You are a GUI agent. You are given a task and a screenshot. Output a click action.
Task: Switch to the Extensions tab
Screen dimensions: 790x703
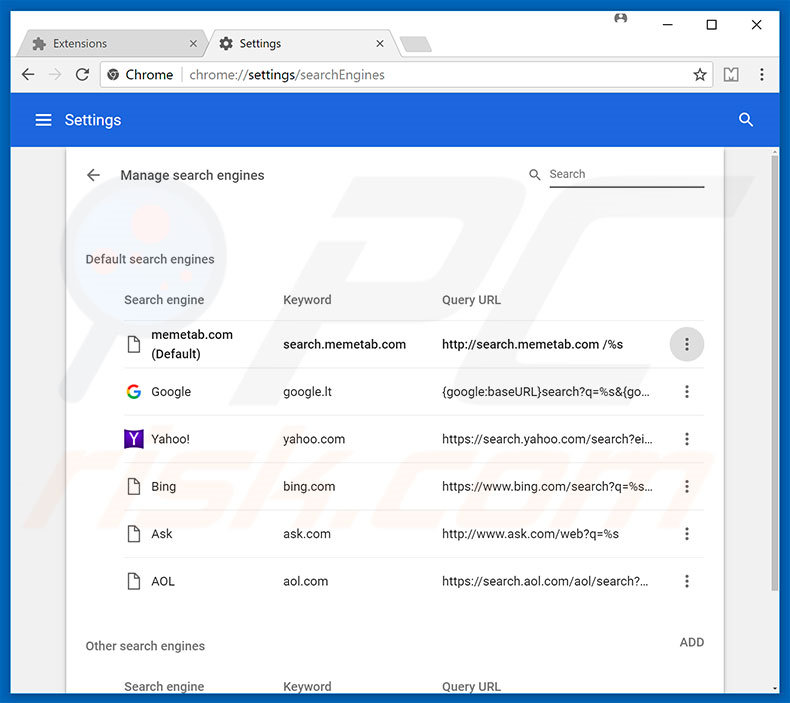111,44
